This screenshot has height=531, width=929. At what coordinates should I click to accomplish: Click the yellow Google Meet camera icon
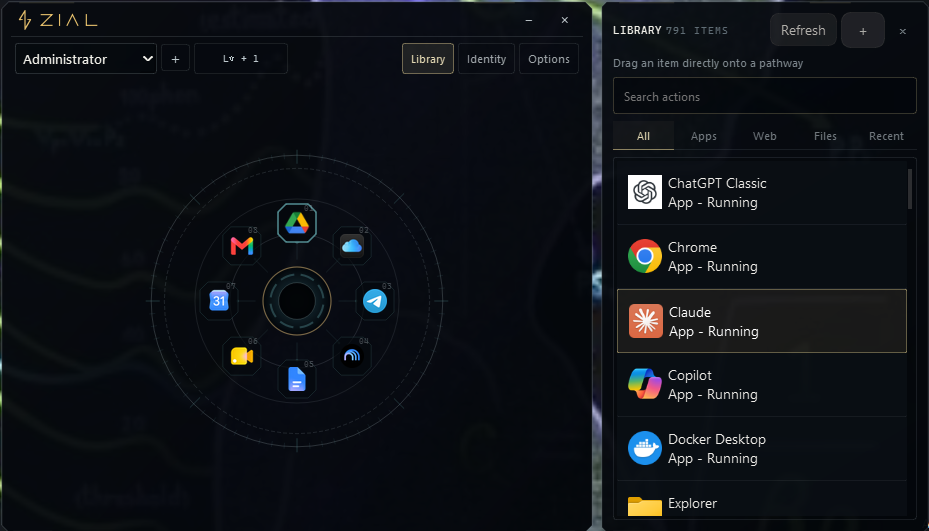pos(242,356)
